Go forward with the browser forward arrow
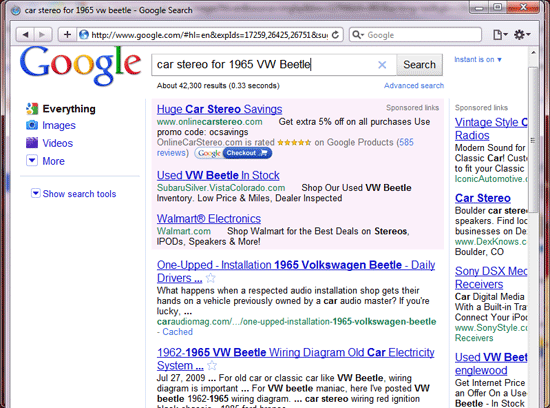550x408 pixels. tap(43, 34)
